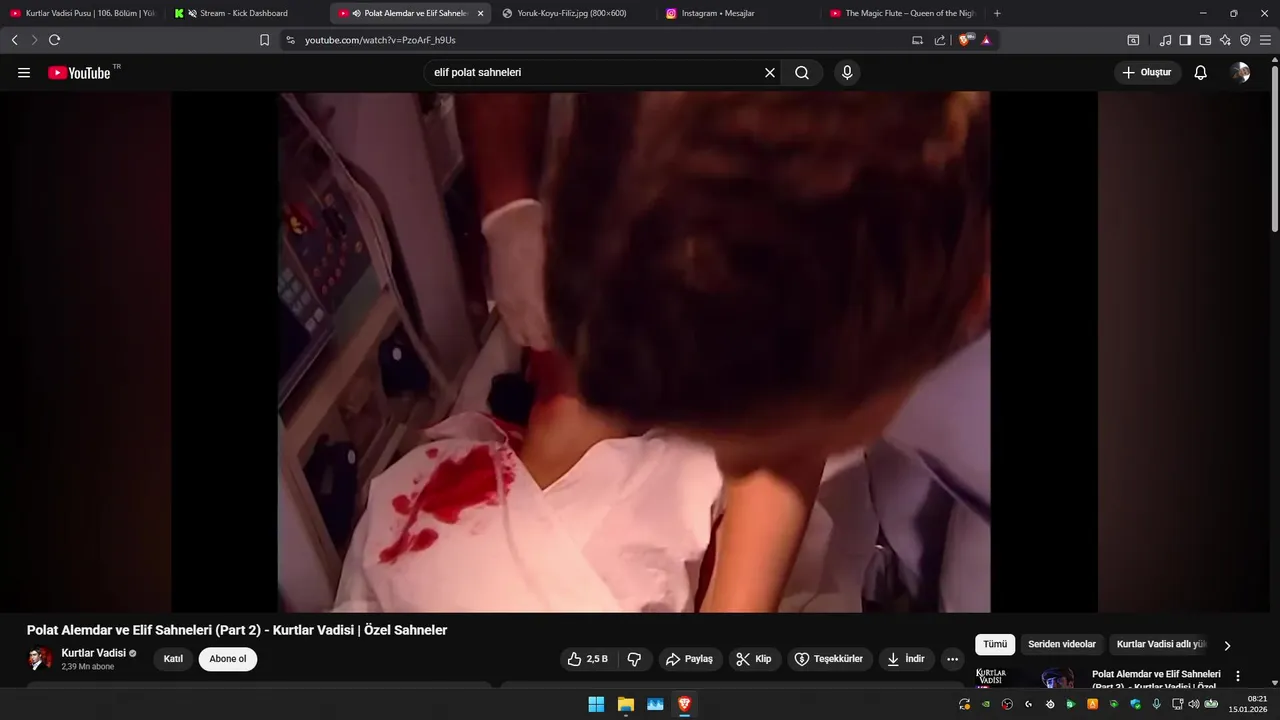Start voice search with the microphone
The image size is (1280, 720).
point(847,73)
